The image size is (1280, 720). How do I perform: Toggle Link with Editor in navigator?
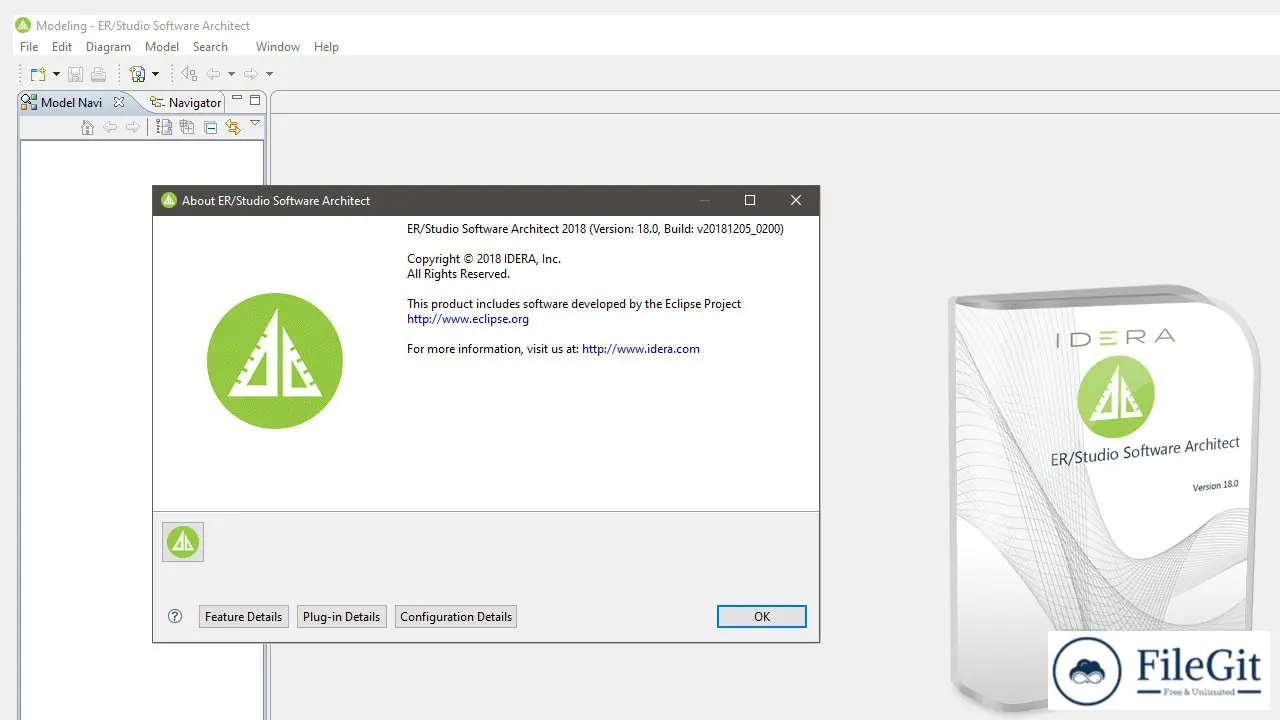[233, 127]
